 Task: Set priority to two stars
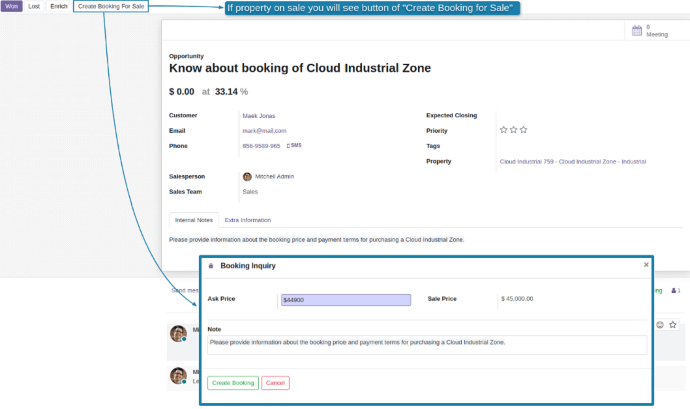point(513,130)
